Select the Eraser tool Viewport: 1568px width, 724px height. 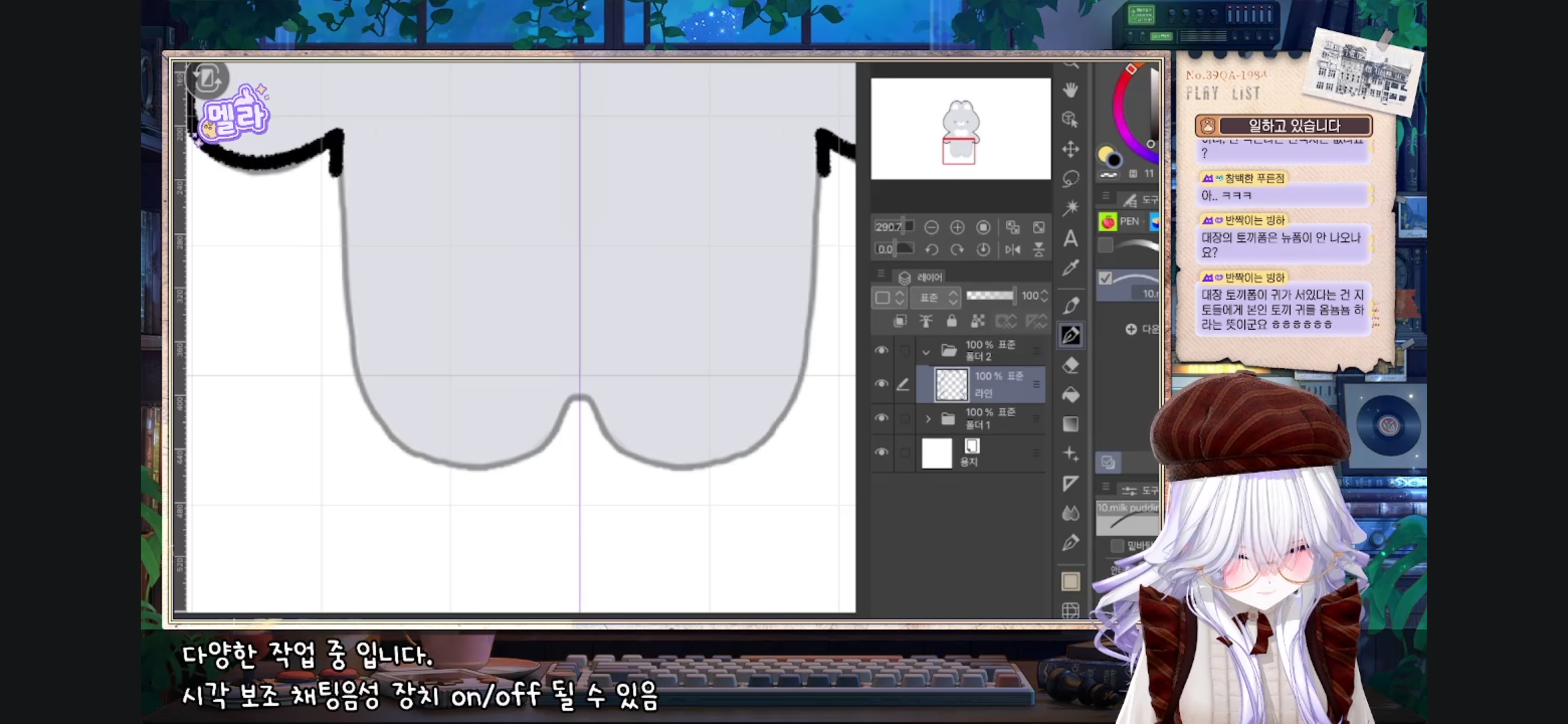pyautogui.click(x=1070, y=365)
